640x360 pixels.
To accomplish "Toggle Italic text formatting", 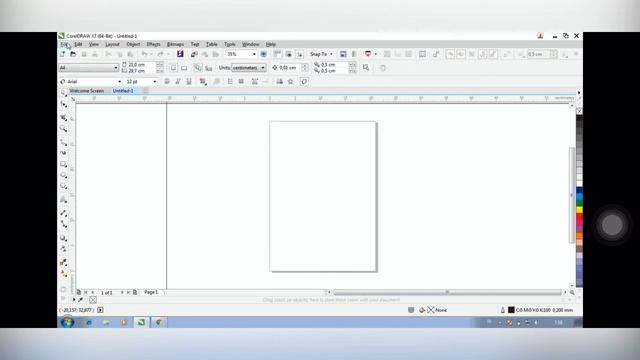I will pyautogui.click(x=178, y=82).
